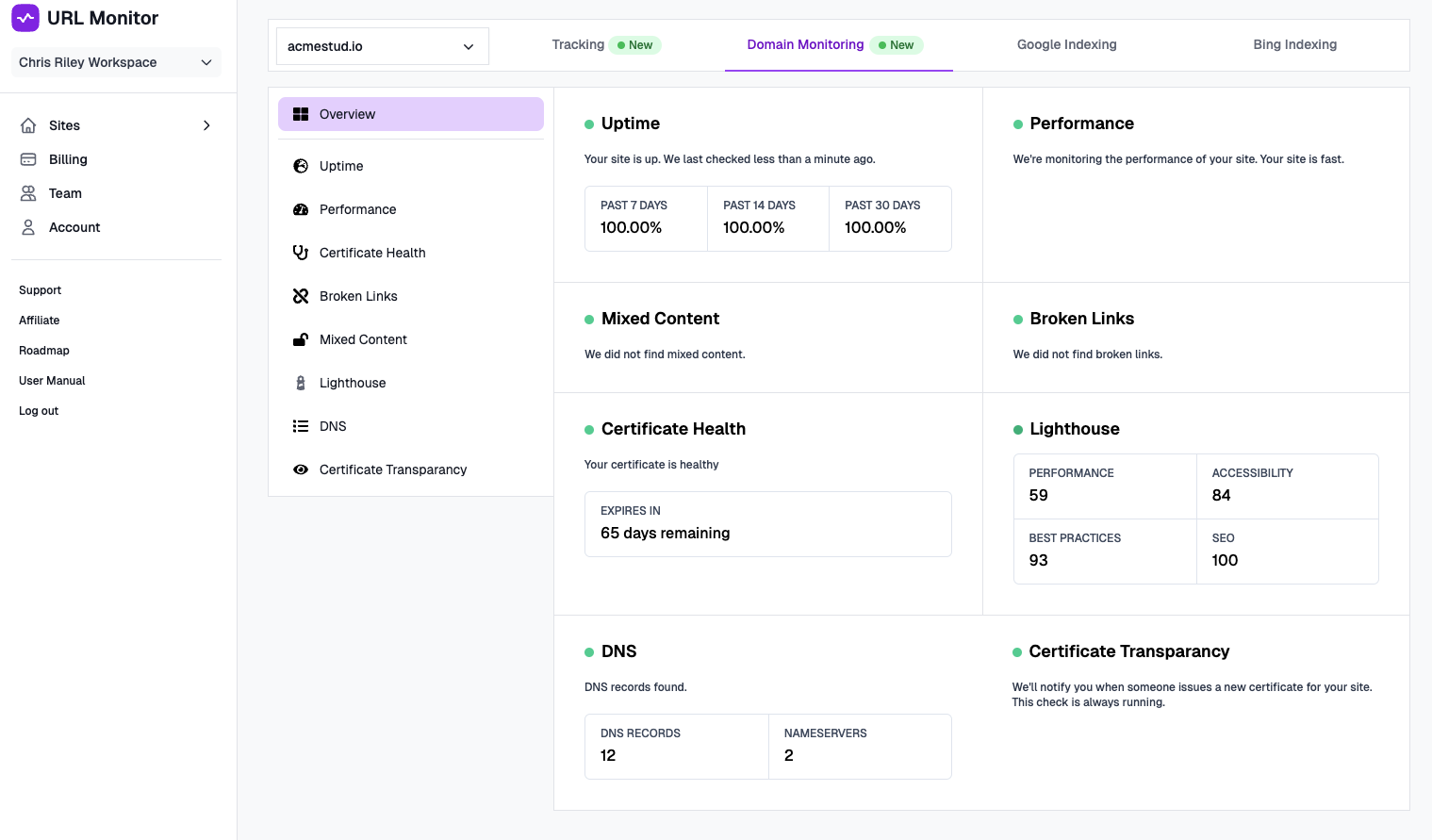Open the Bing Indexing tab
1432x840 pixels.
(x=1294, y=44)
